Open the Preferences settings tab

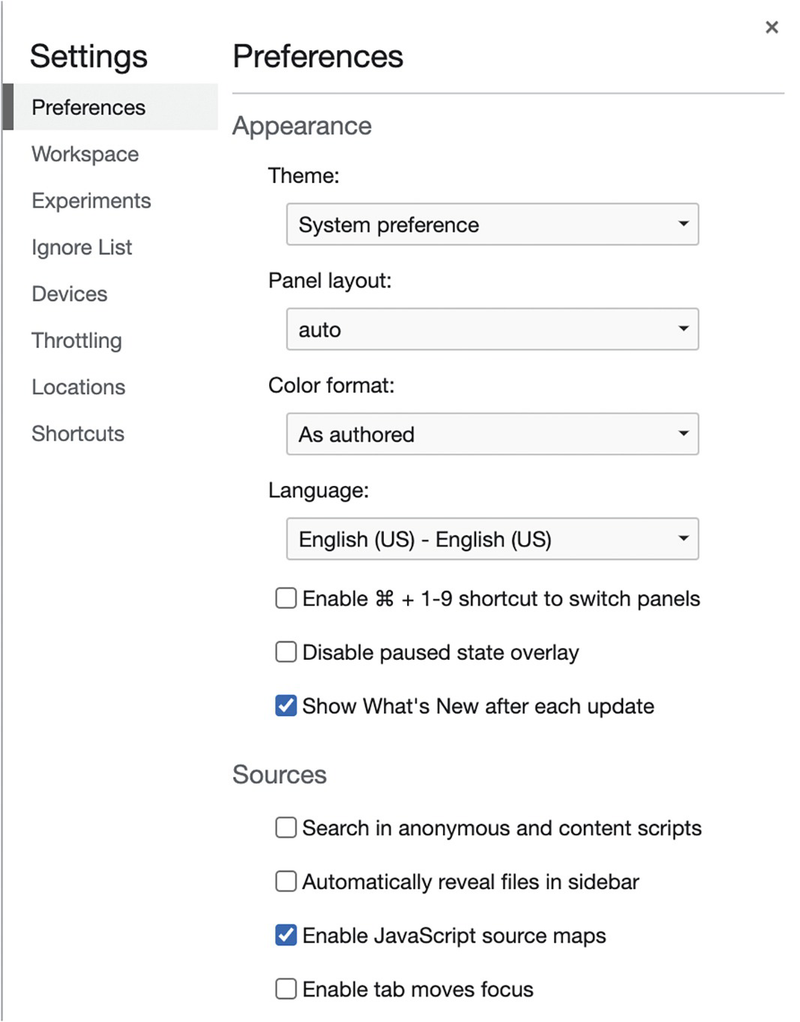coord(88,108)
